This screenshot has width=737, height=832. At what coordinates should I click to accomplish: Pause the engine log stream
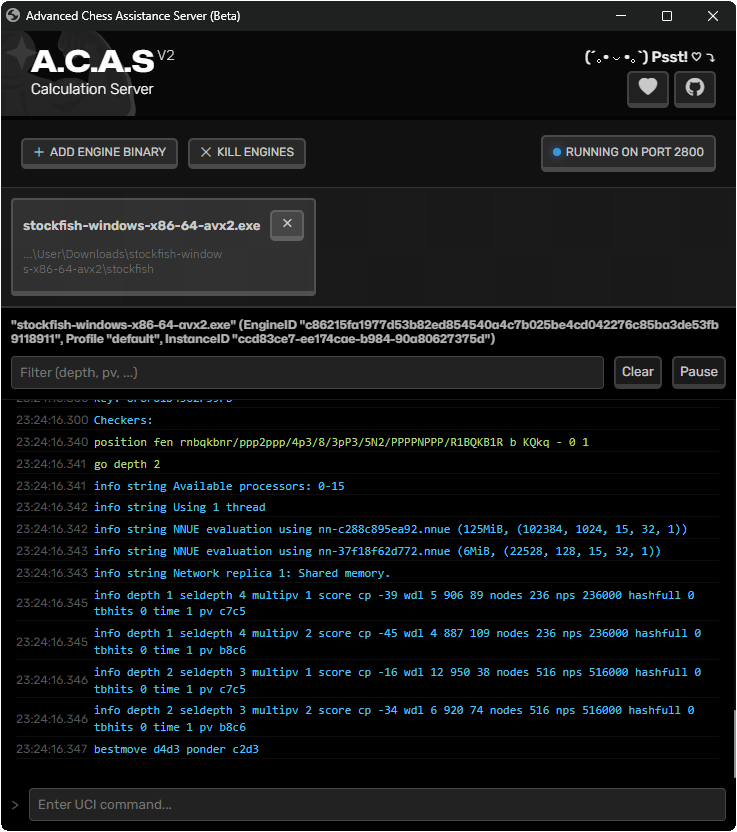[x=699, y=372]
